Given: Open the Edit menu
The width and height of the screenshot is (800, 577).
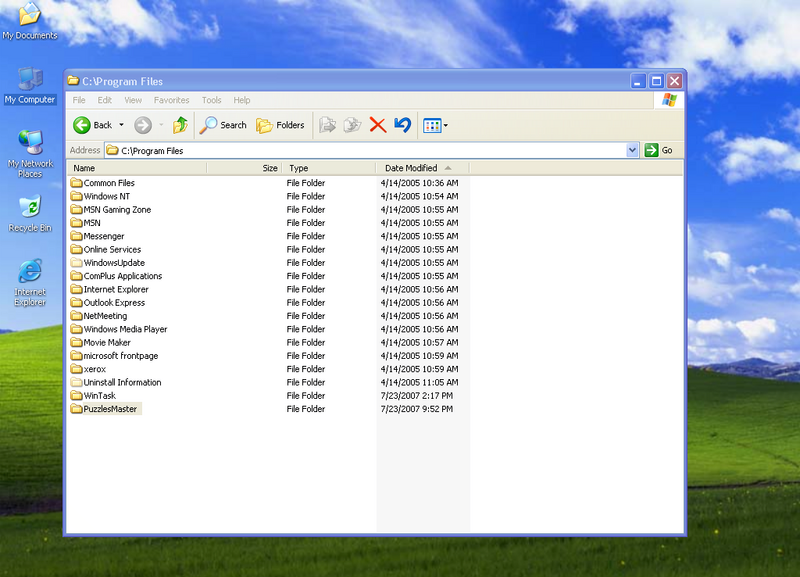Looking at the screenshot, I should 105,100.
